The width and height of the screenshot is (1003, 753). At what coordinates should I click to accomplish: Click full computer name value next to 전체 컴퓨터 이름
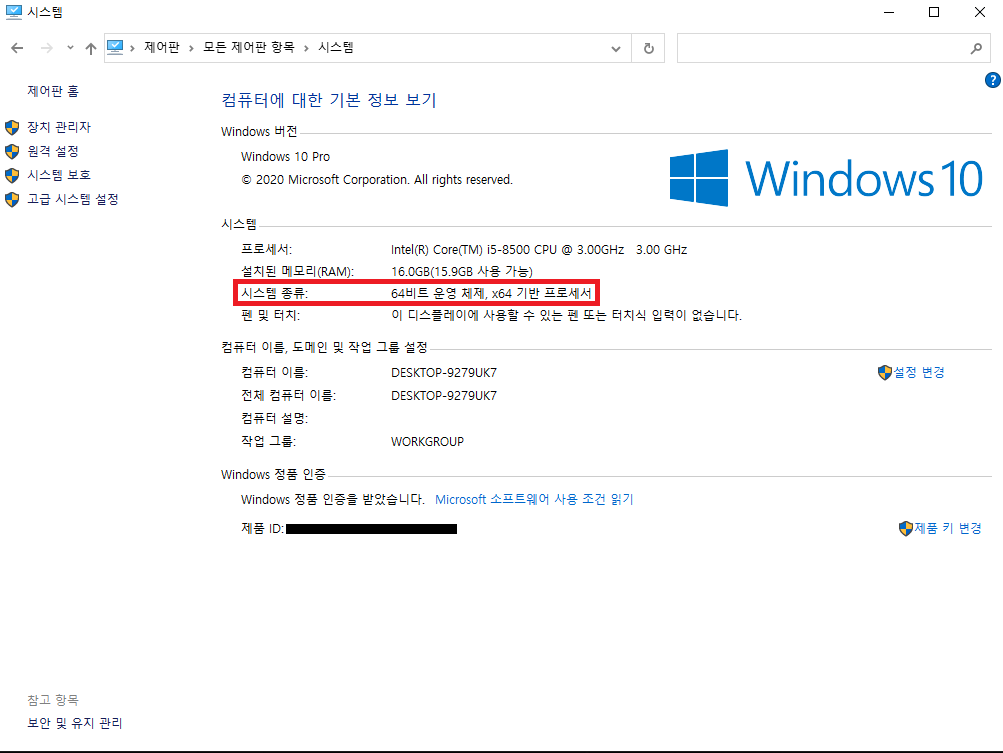coord(444,396)
